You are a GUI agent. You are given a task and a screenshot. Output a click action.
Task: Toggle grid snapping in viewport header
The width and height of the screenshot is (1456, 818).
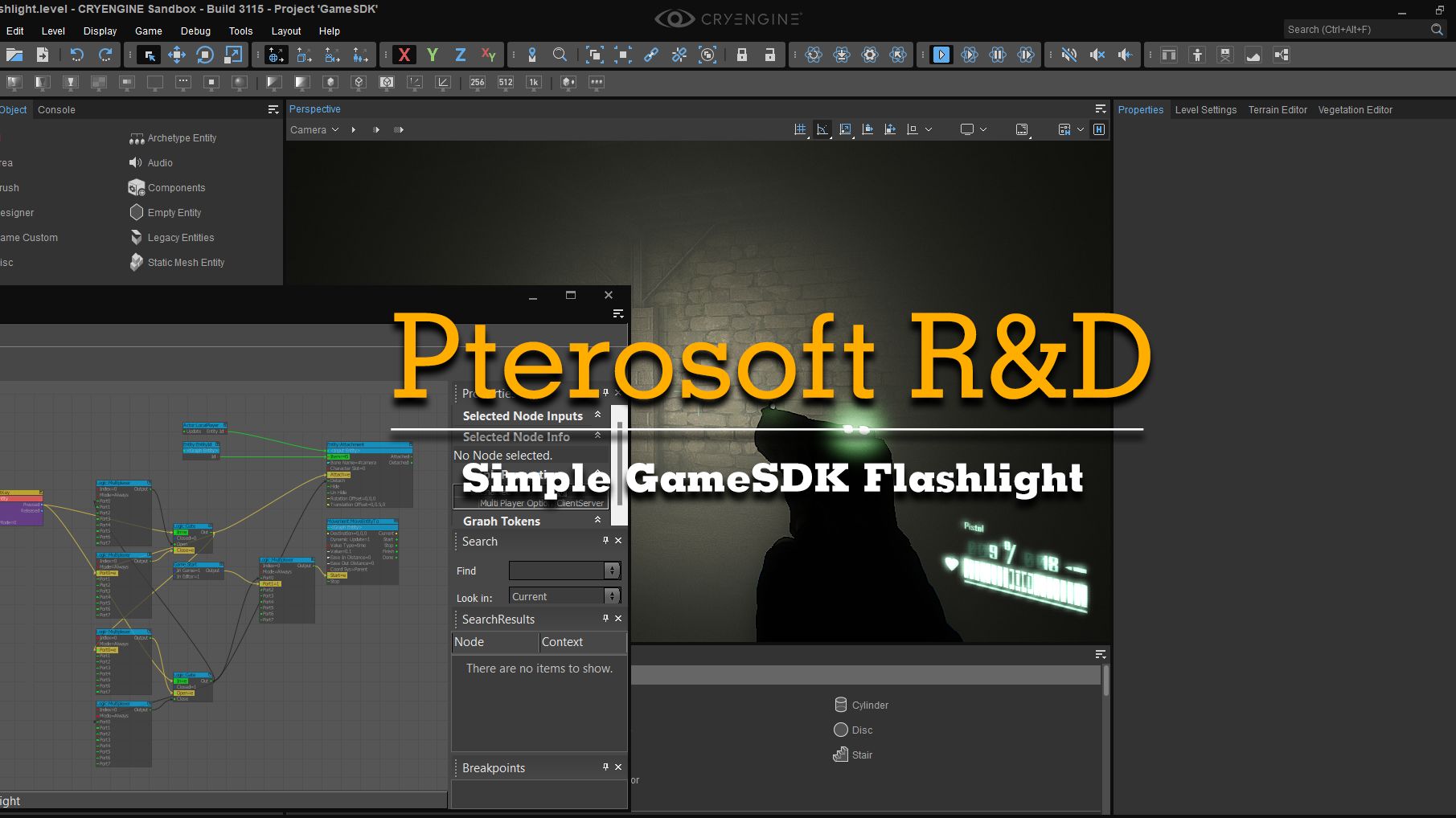800,129
